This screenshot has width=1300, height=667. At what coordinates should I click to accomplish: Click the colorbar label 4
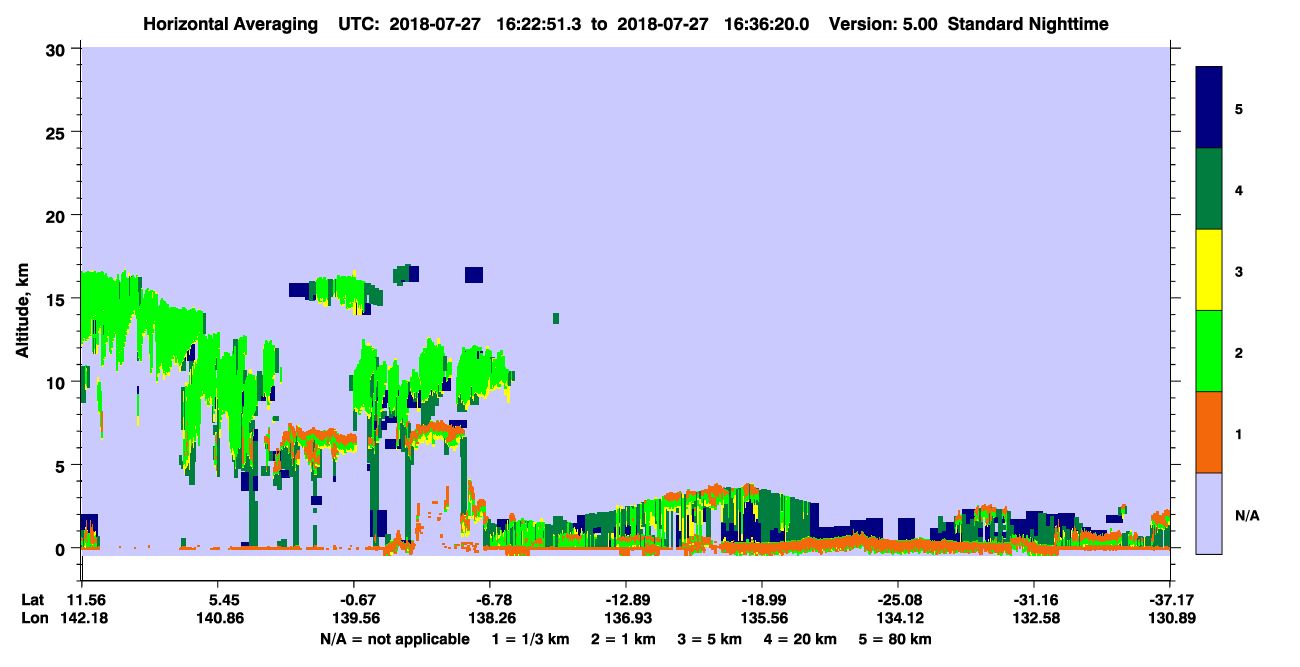(1239, 189)
